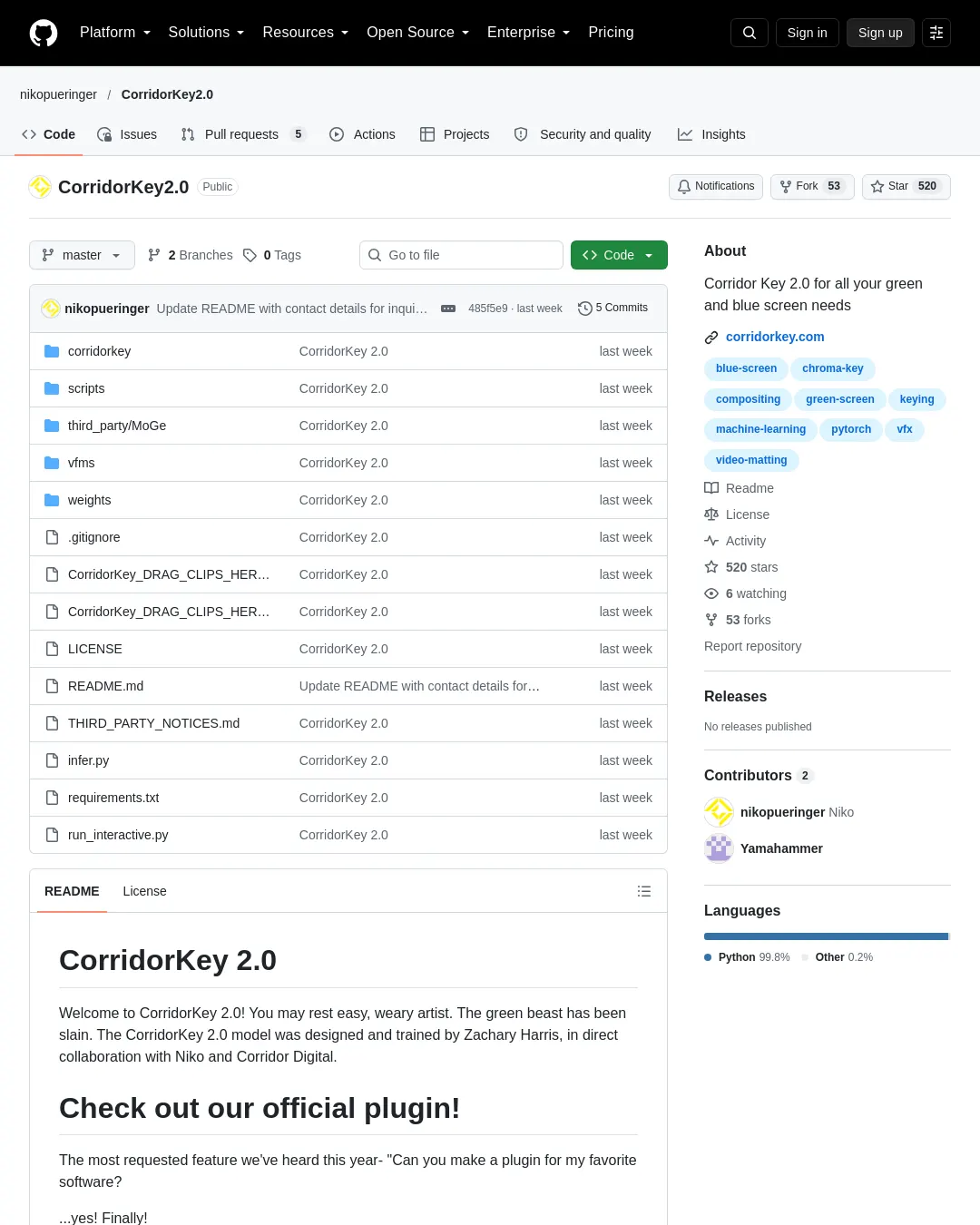
Task: Select the README tab in the file viewer
Action: point(72,891)
